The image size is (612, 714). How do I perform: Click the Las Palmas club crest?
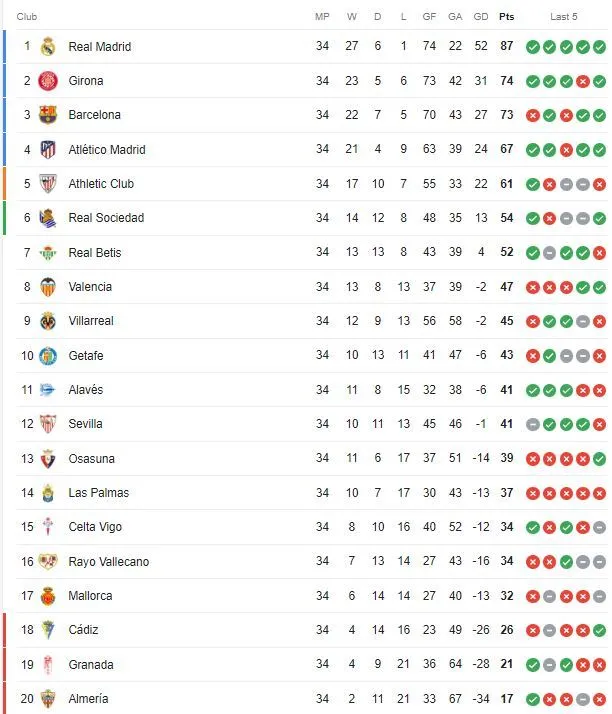[48, 493]
